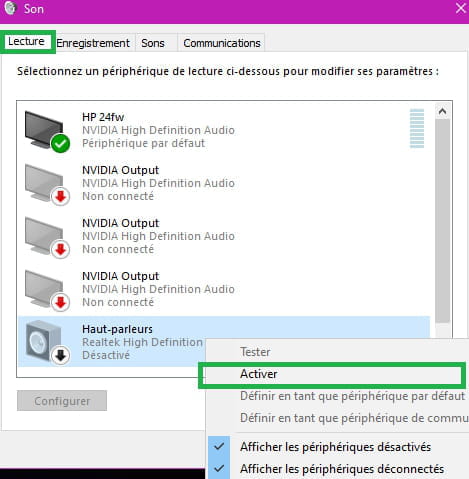Click the Configurer button
The image size is (469, 479).
coord(62,401)
